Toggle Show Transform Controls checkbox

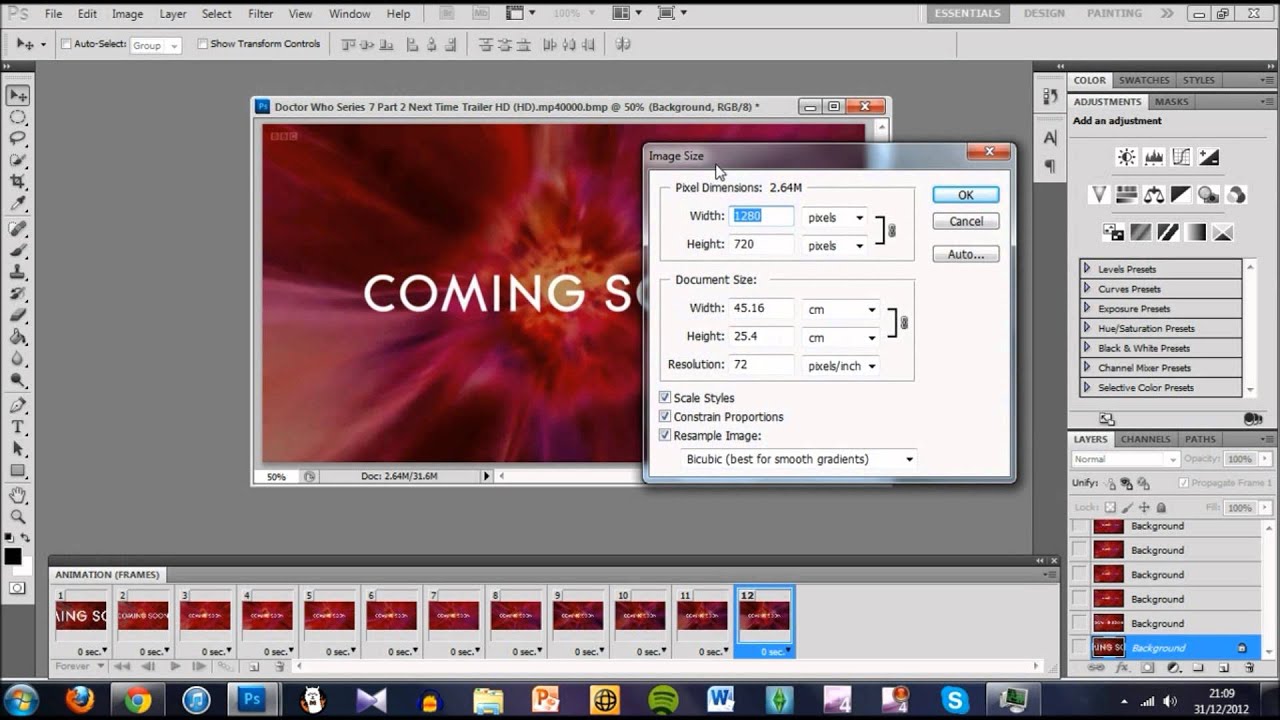(x=203, y=44)
